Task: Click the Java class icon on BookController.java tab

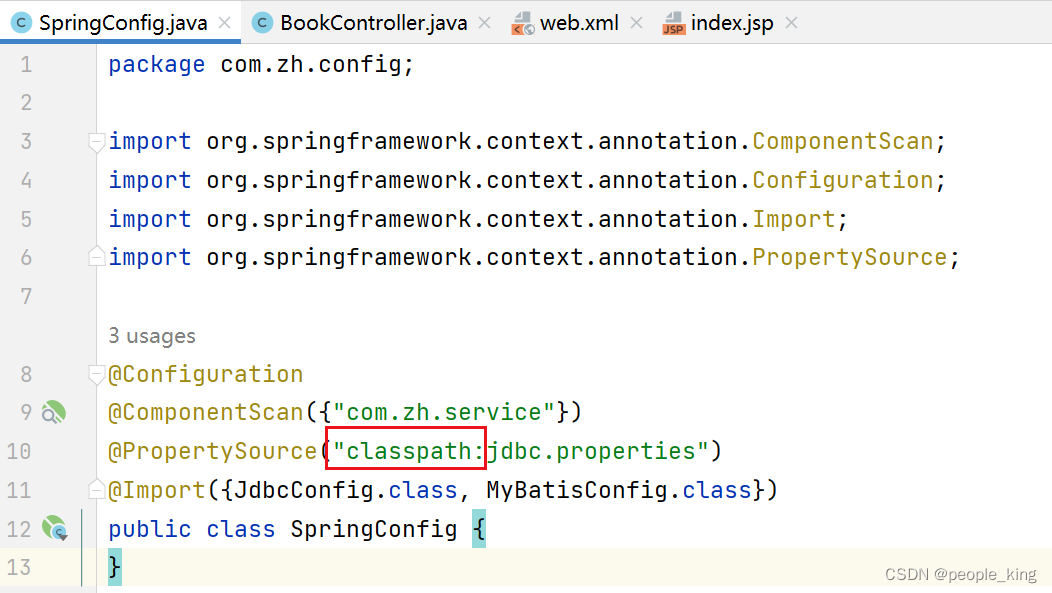Action: [261, 21]
